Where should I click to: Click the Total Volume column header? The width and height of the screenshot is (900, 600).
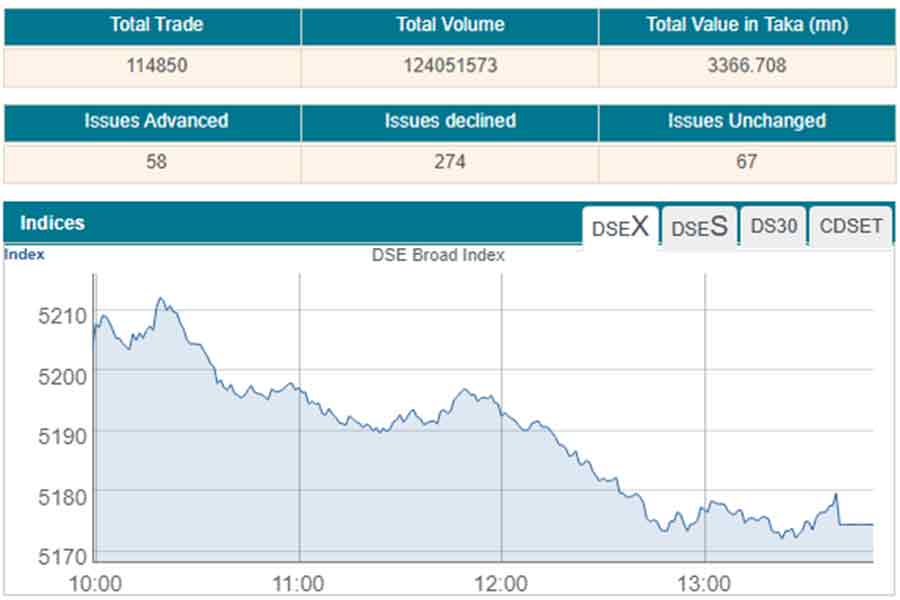point(450,25)
